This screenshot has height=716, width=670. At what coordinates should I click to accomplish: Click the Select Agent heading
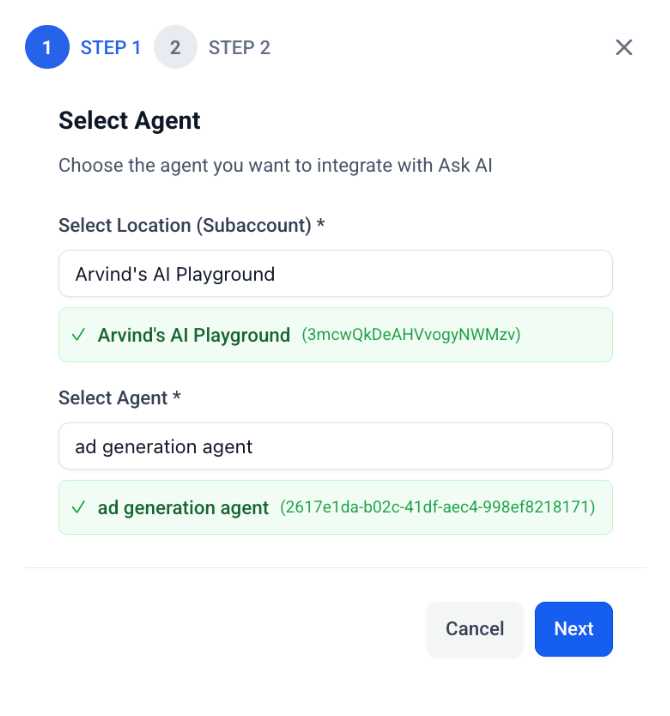pos(129,121)
